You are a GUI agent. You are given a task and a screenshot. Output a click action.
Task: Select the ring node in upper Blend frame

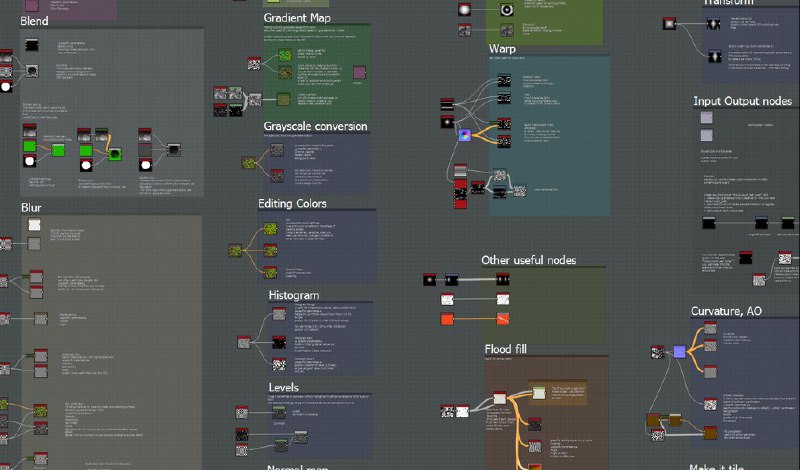(32, 70)
